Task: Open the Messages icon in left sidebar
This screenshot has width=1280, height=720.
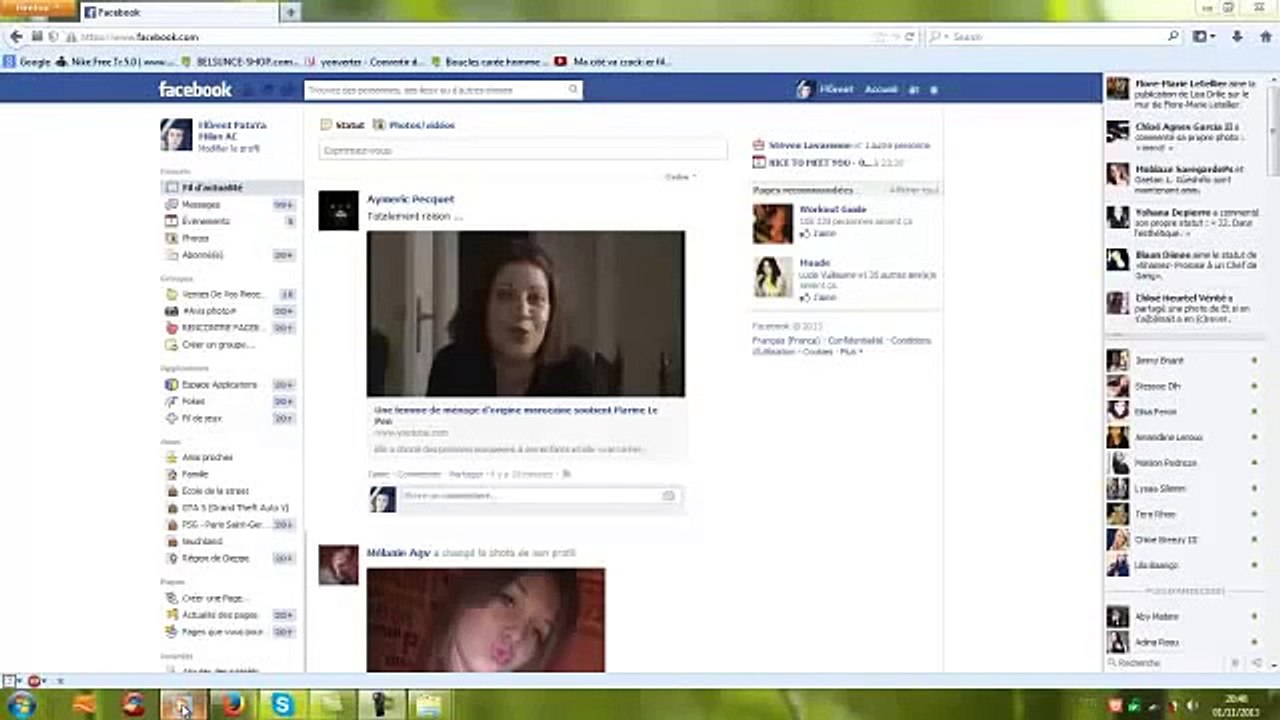Action: tap(172, 204)
